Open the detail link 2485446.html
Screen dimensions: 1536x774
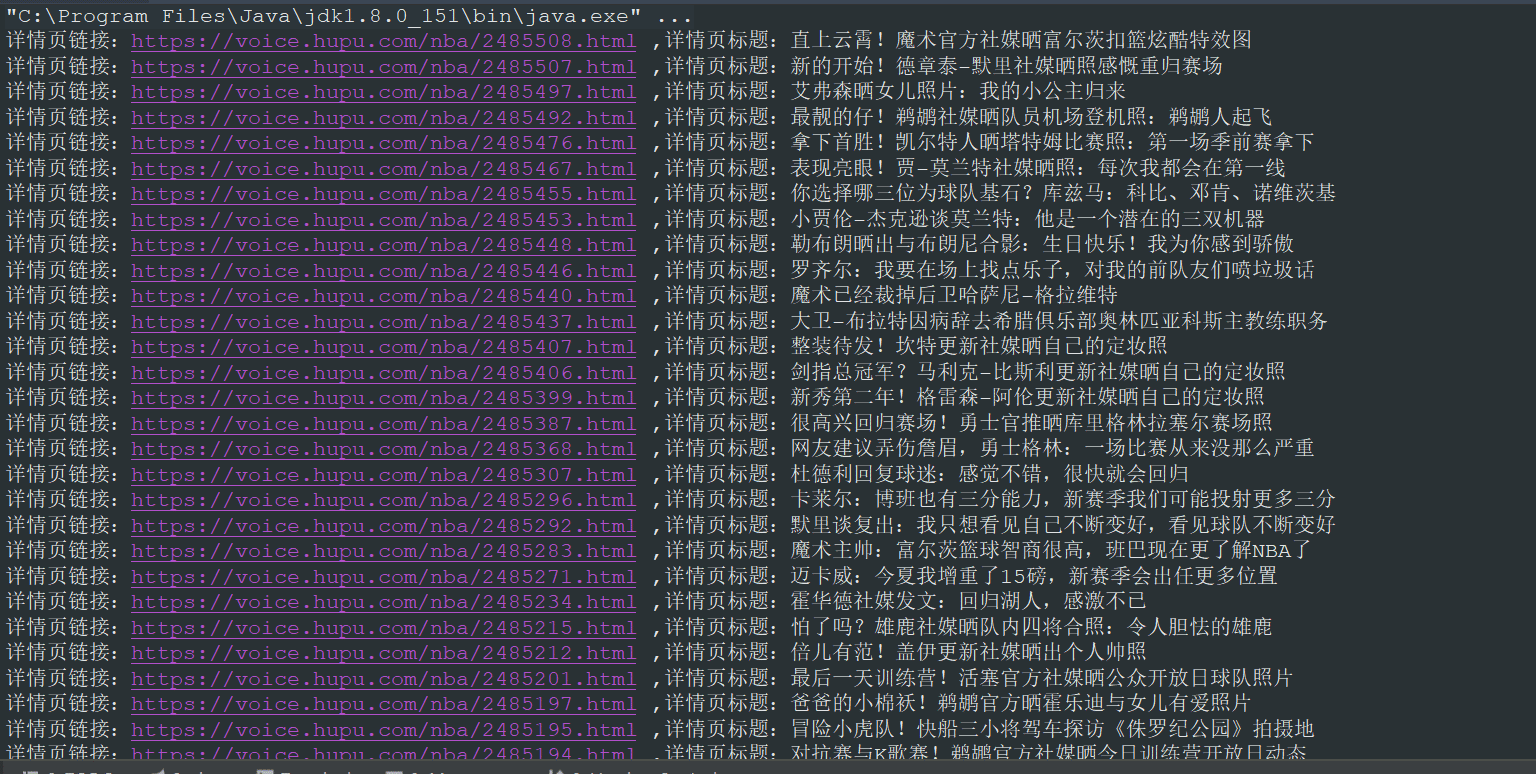(384, 271)
